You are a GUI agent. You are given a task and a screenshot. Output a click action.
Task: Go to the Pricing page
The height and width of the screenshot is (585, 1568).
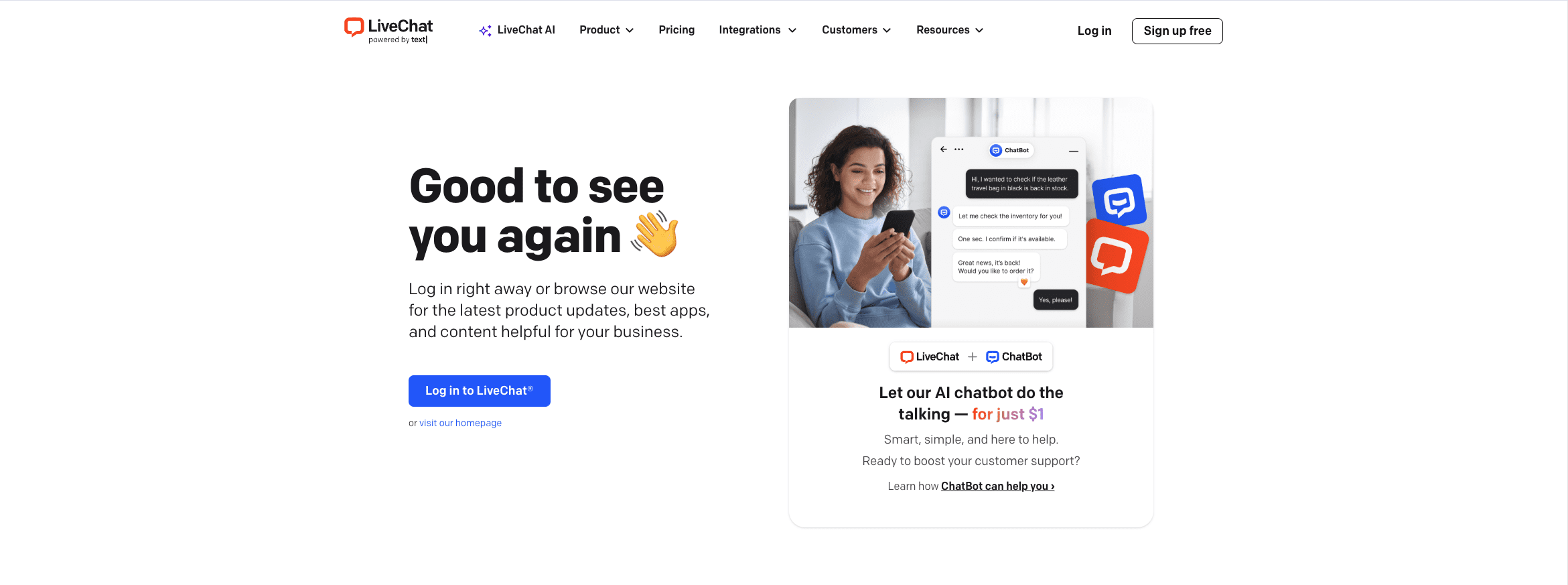point(676,30)
